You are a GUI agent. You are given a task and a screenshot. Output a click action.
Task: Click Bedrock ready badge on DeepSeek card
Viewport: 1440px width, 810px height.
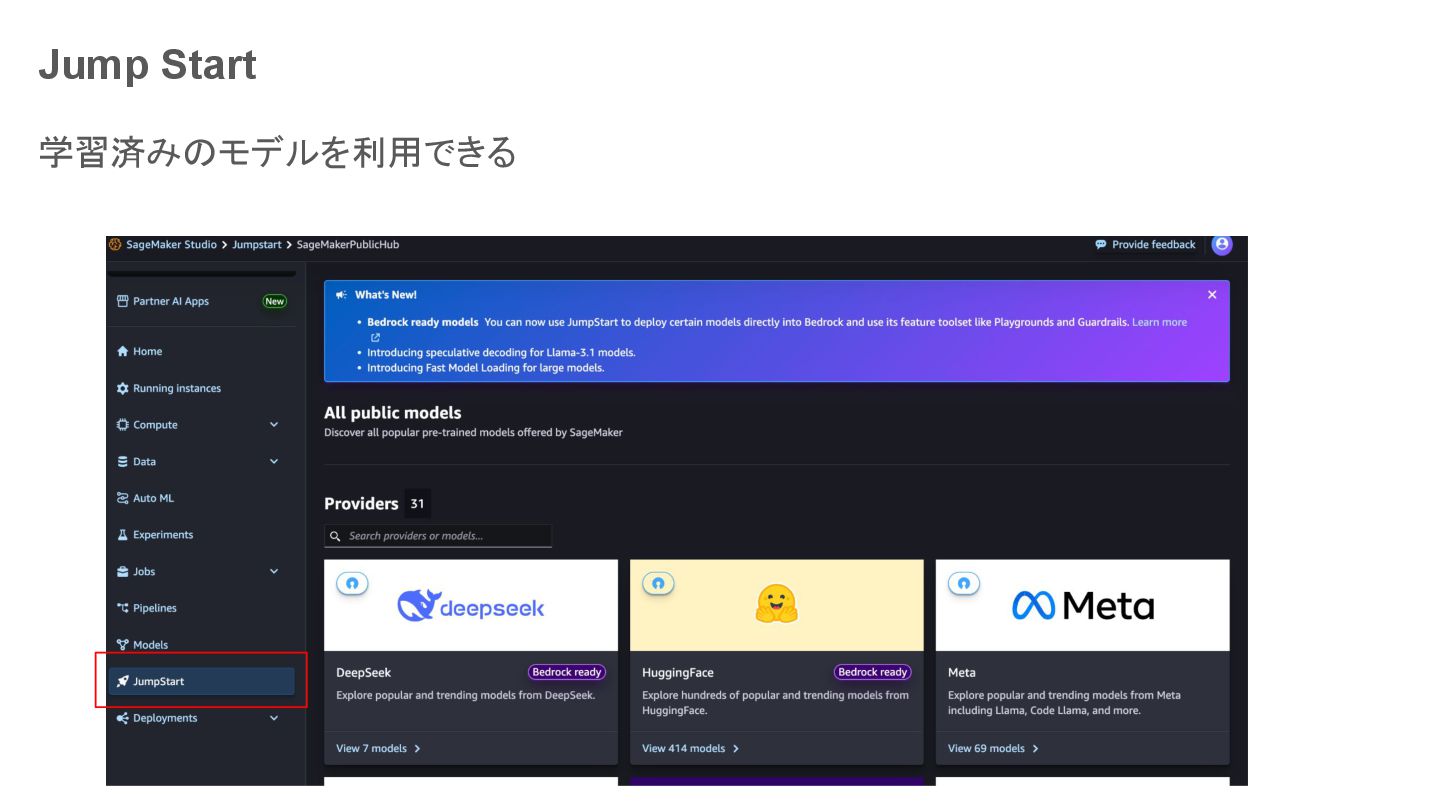567,672
